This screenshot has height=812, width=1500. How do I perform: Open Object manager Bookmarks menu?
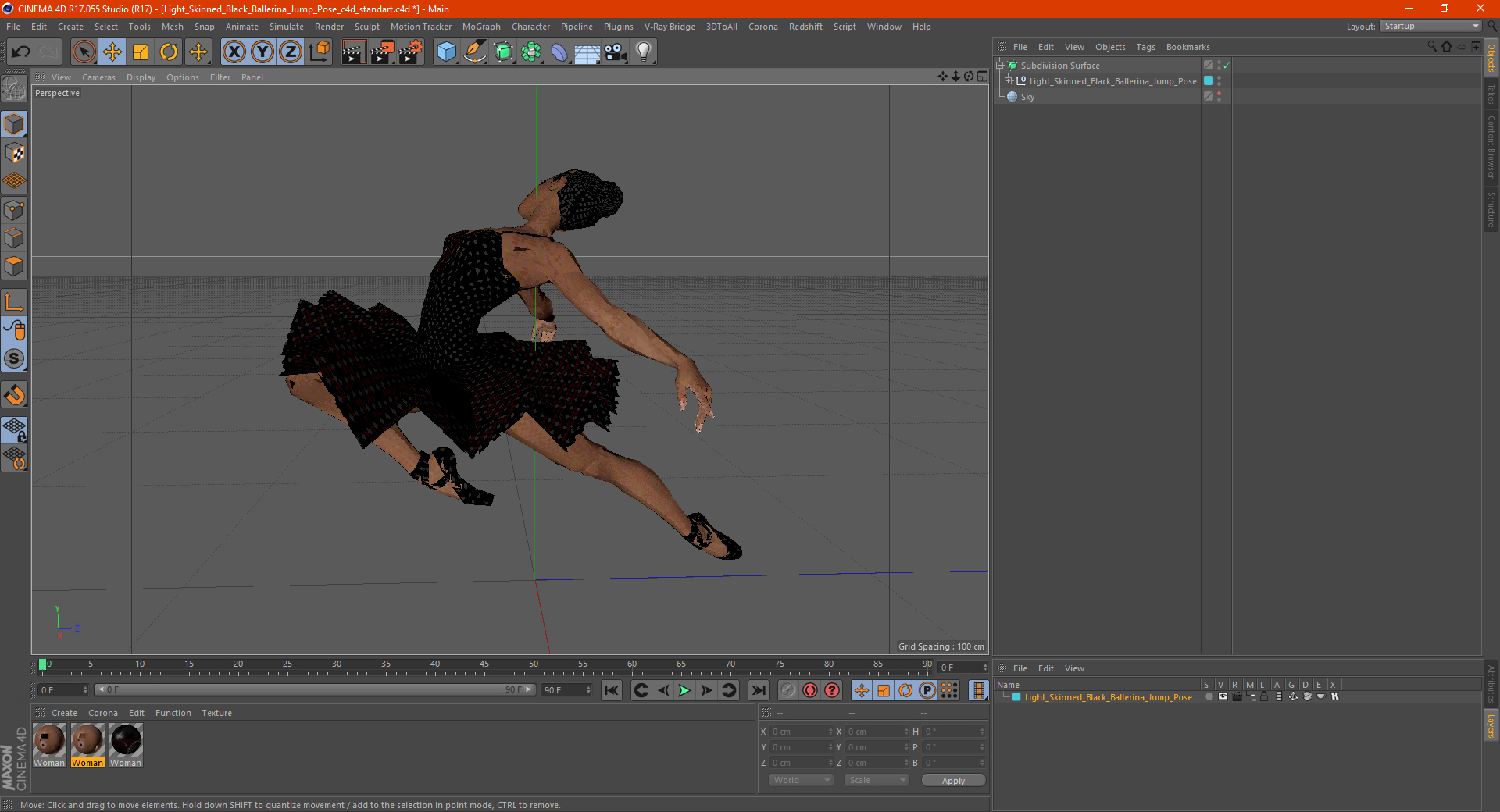[1187, 47]
